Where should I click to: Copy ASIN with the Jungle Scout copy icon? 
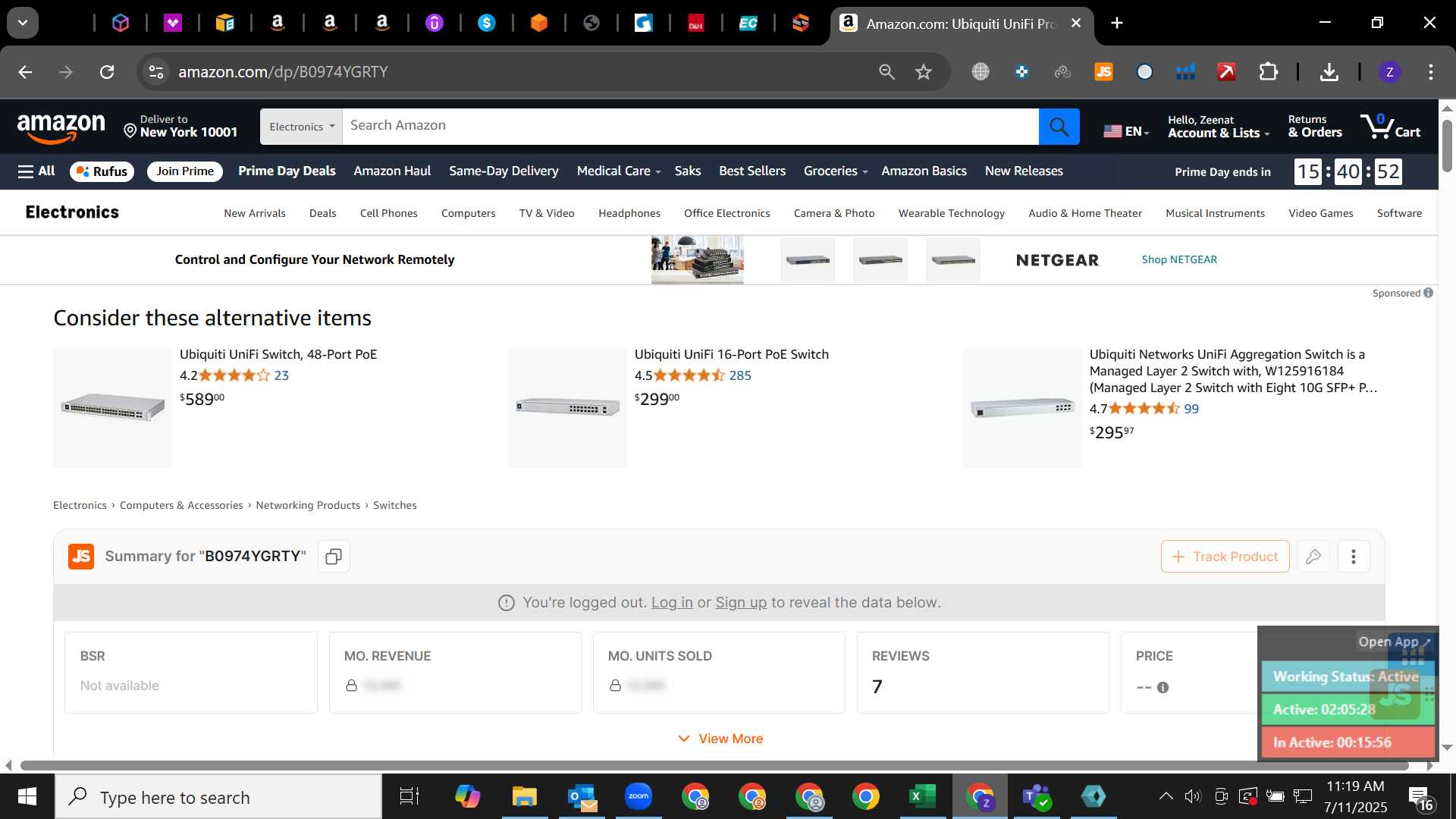pos(334,557)
